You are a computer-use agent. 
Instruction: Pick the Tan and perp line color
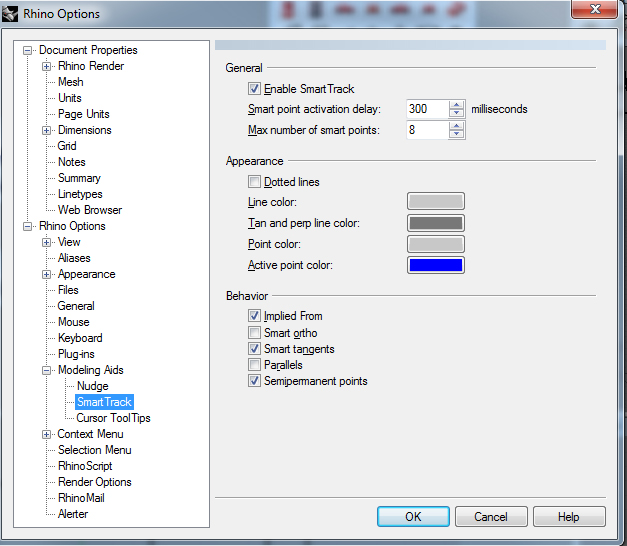[435, 223]
